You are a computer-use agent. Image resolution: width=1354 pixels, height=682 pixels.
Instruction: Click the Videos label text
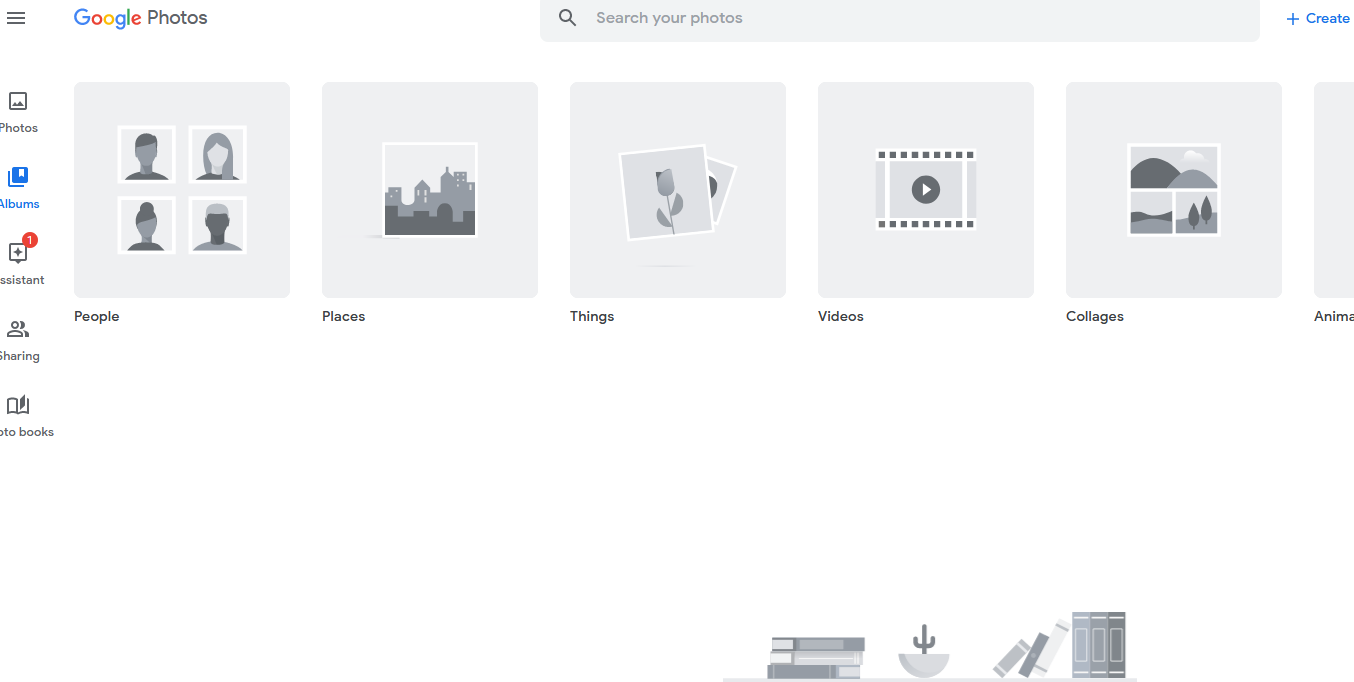[841, 316]
